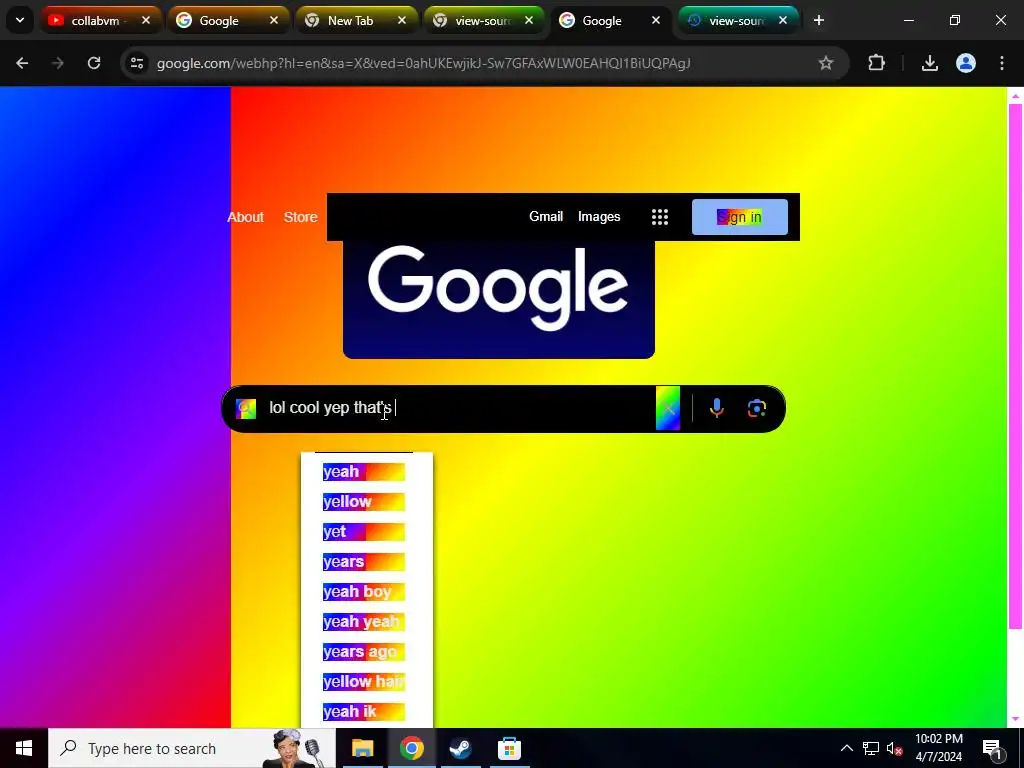This screenshot has height=768, width=1024.
Task: Close the active Google tab
Action: (656, 21)
